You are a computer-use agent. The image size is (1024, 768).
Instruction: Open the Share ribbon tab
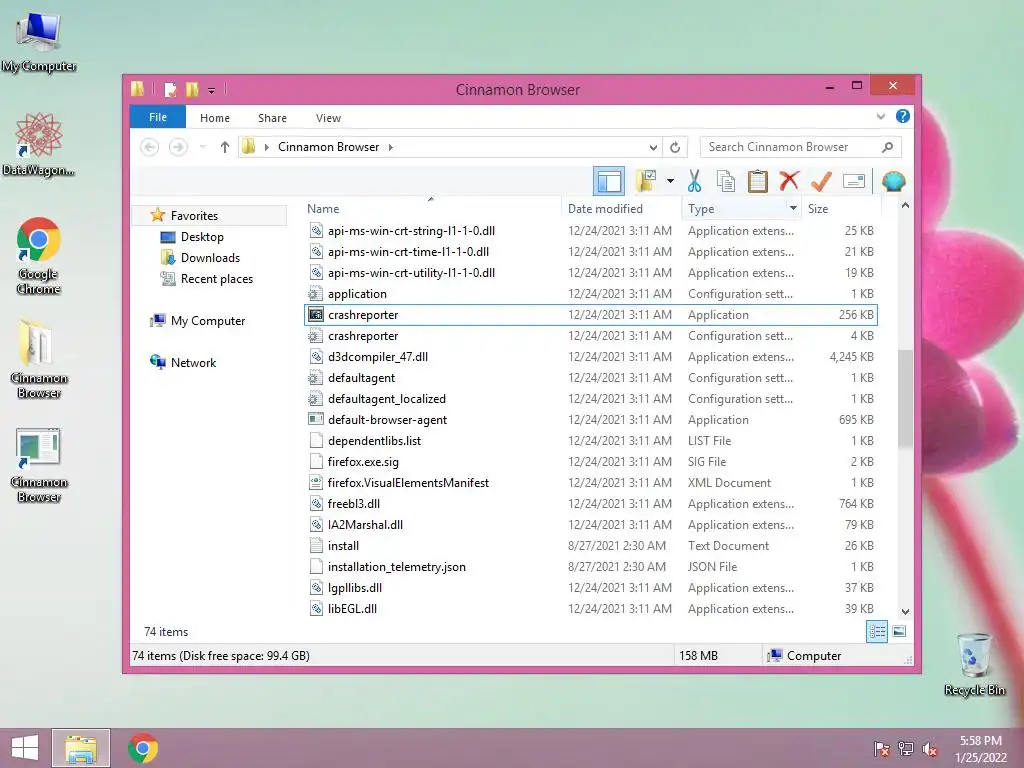tap(272, 118)
